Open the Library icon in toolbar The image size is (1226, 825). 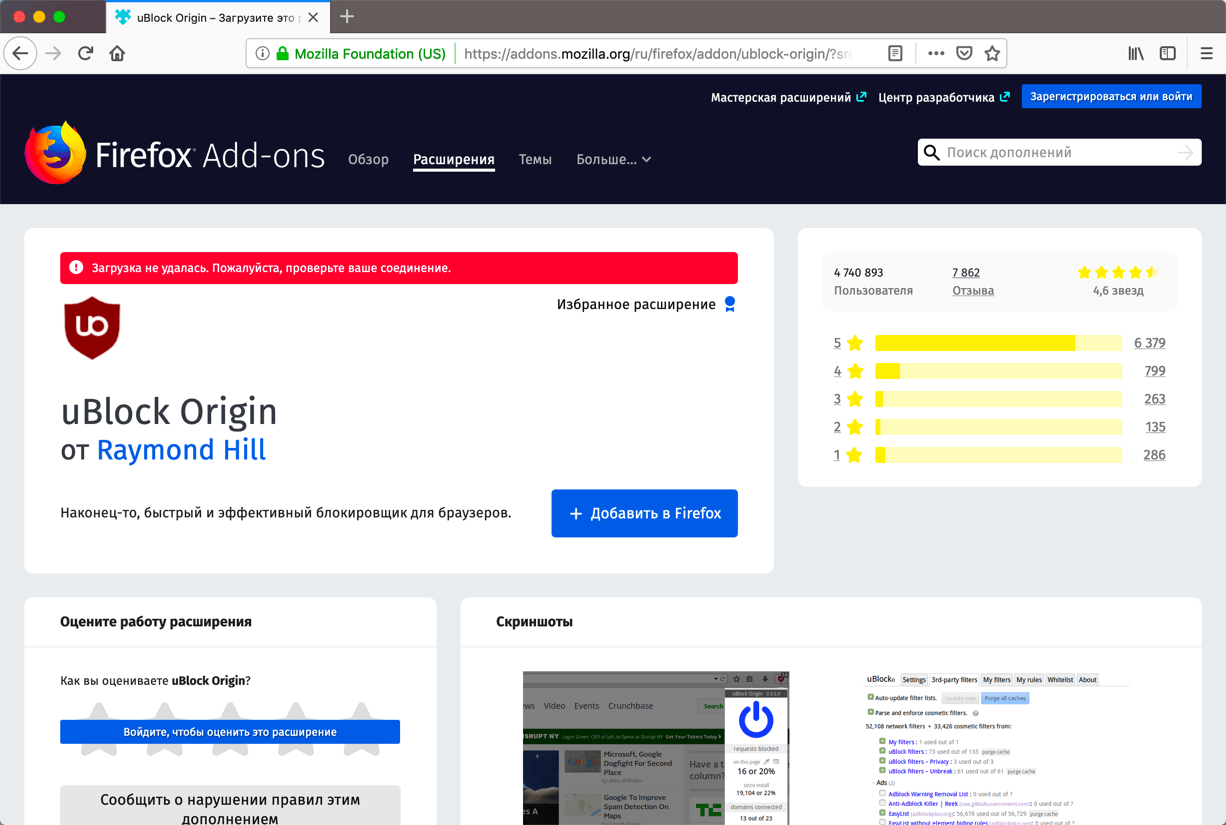pyautogui.click(x=1136, y=54)
